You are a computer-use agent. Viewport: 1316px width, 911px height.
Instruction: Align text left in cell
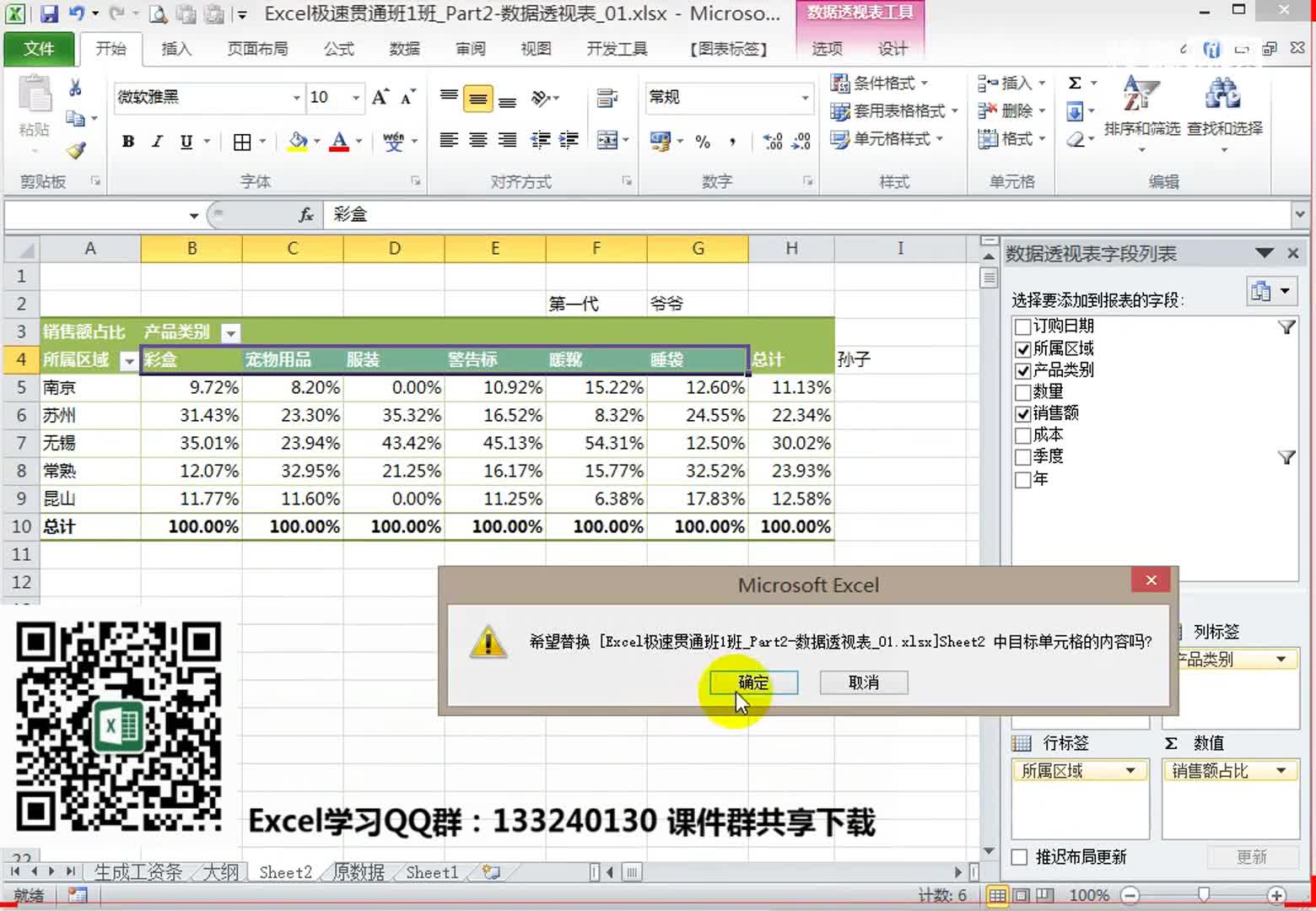449,140
